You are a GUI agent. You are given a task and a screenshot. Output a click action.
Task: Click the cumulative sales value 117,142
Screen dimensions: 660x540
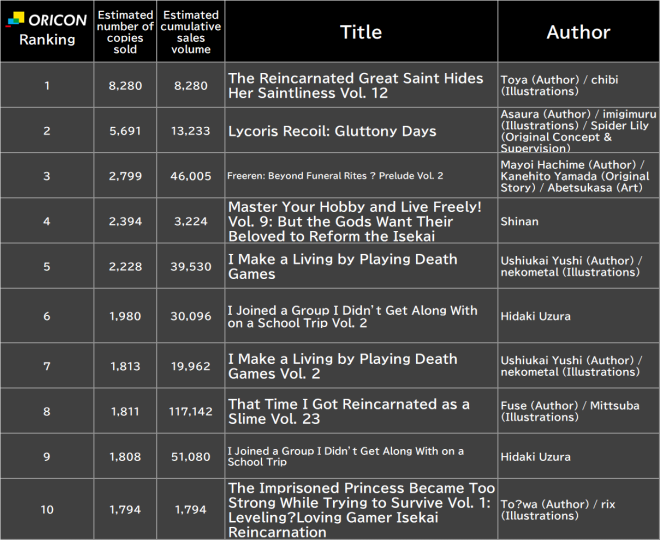coord(190,411)
